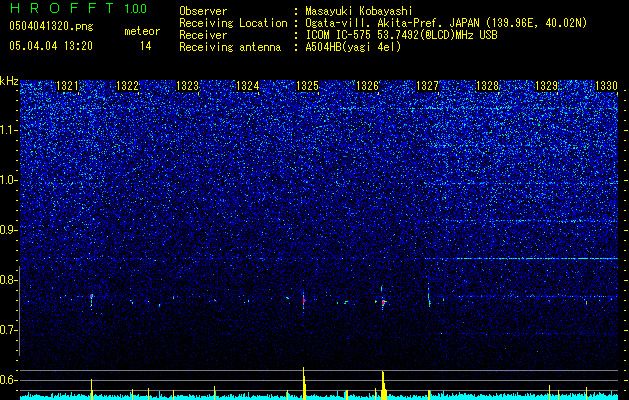
Task: Click the ICOM IC-575 receiver text
Action: pos(401,35)
